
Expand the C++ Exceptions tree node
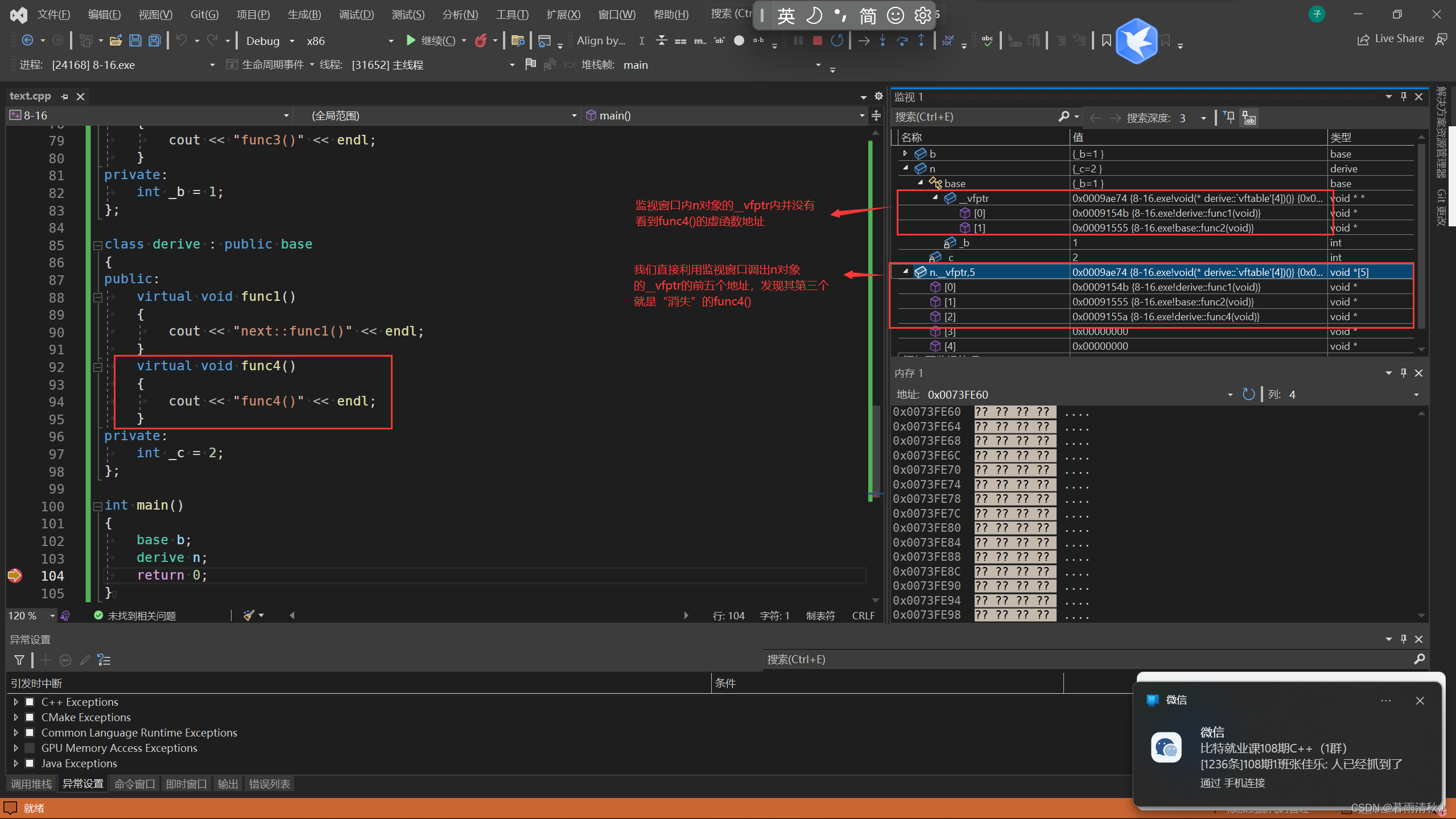point(16,702)
